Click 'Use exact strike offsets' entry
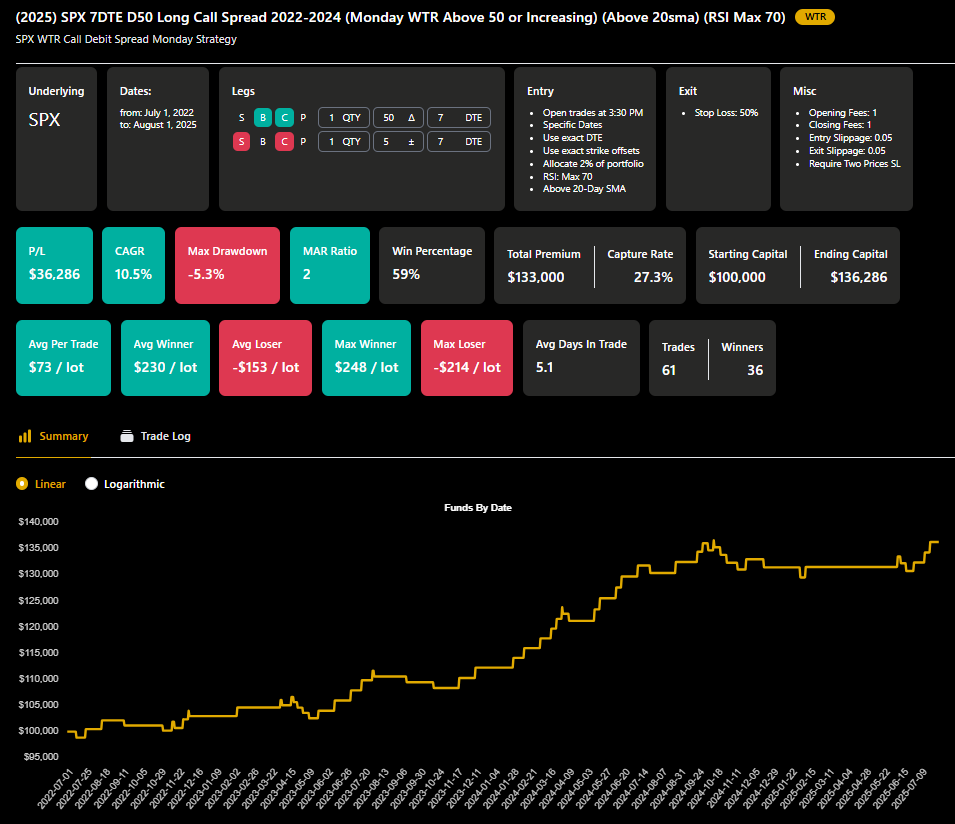The width and height of the screenshot is (955, 824). 591,150
